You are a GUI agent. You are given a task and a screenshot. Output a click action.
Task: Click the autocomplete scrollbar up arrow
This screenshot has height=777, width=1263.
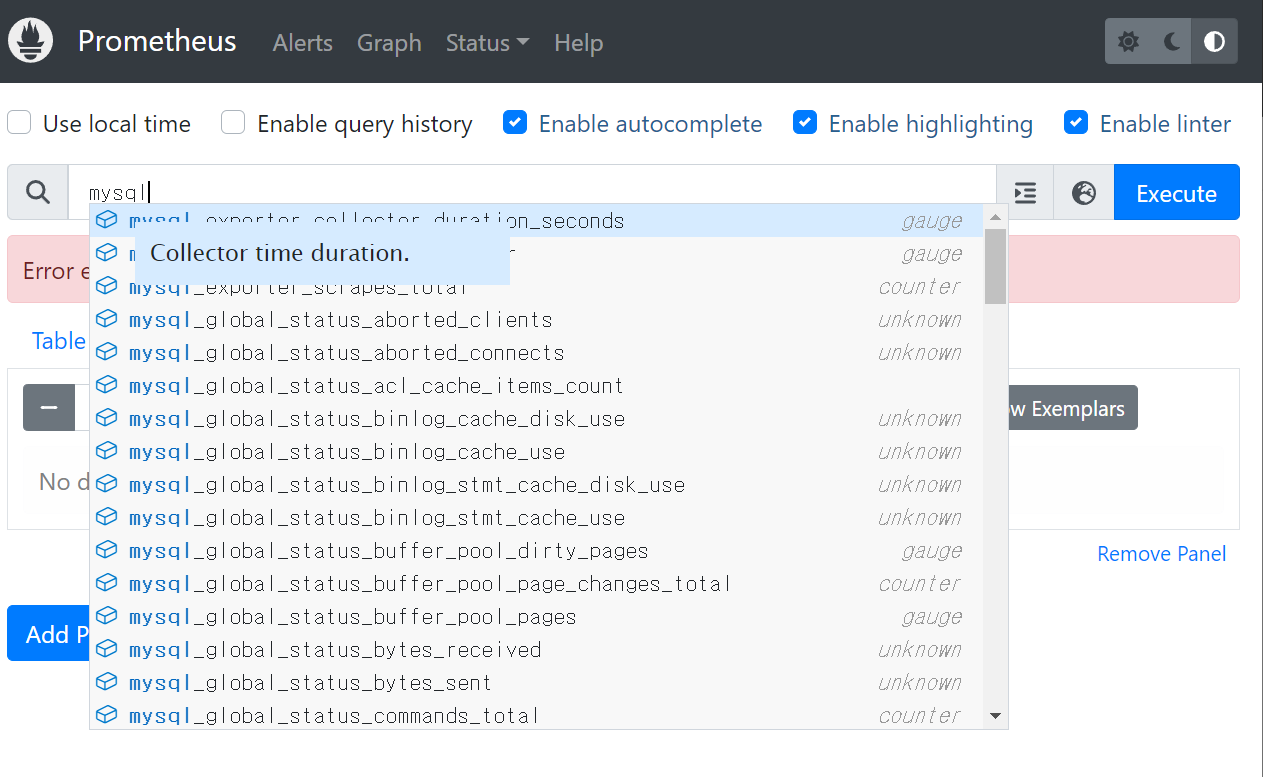click(995, 216)
